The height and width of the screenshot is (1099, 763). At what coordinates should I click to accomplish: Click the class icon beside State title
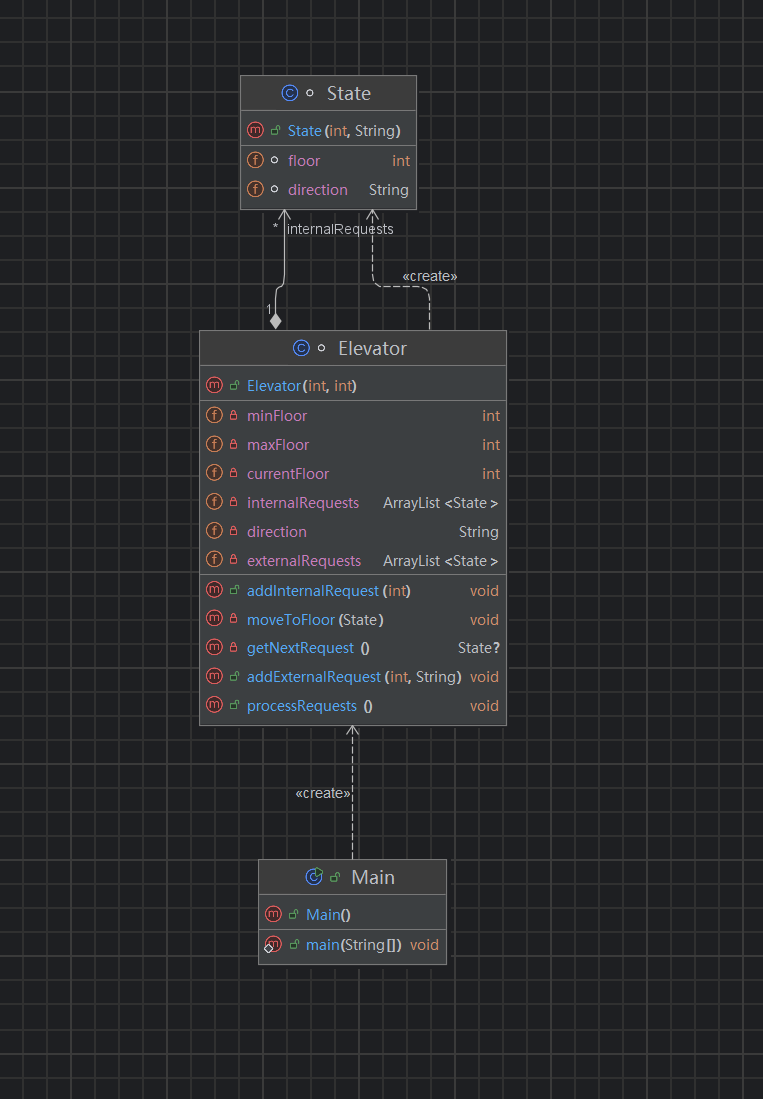[x=289, y=93]
